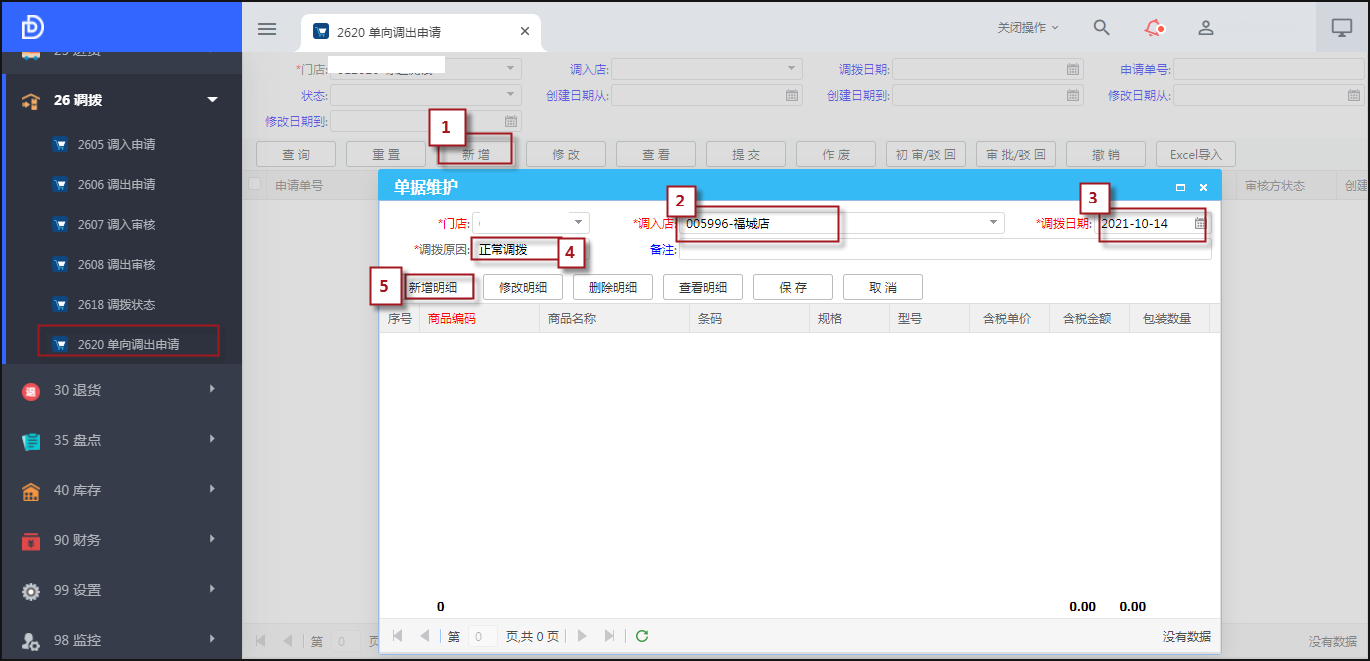Open the 关闭操作 dropdown
This screenshot has height=661, width=1370.
point(1028,28)
